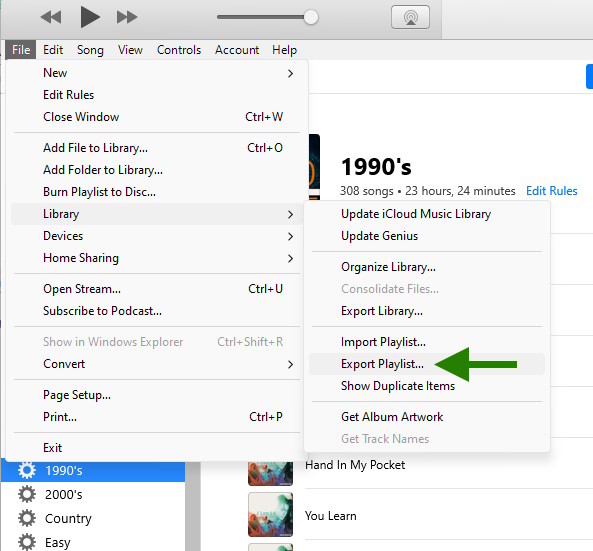Choose Open Stream menu item
Viewport: 593px width, 551px height.
157,289
